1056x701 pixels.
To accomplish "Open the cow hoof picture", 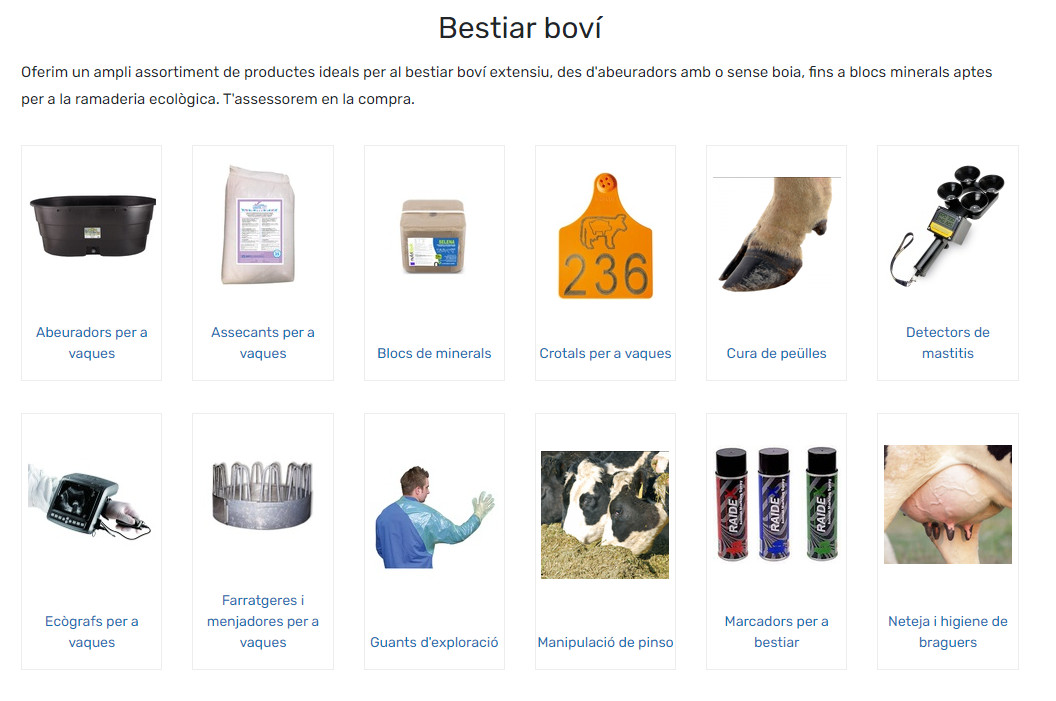I will (777, 234).
